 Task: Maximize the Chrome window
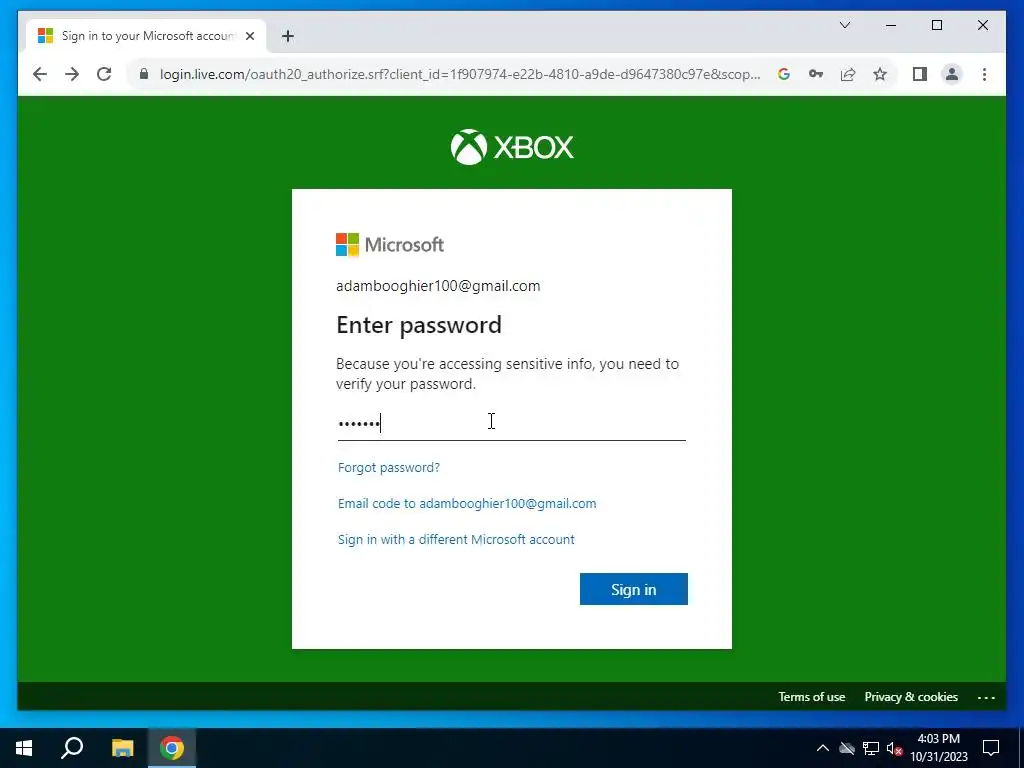[x=936, y=25]
